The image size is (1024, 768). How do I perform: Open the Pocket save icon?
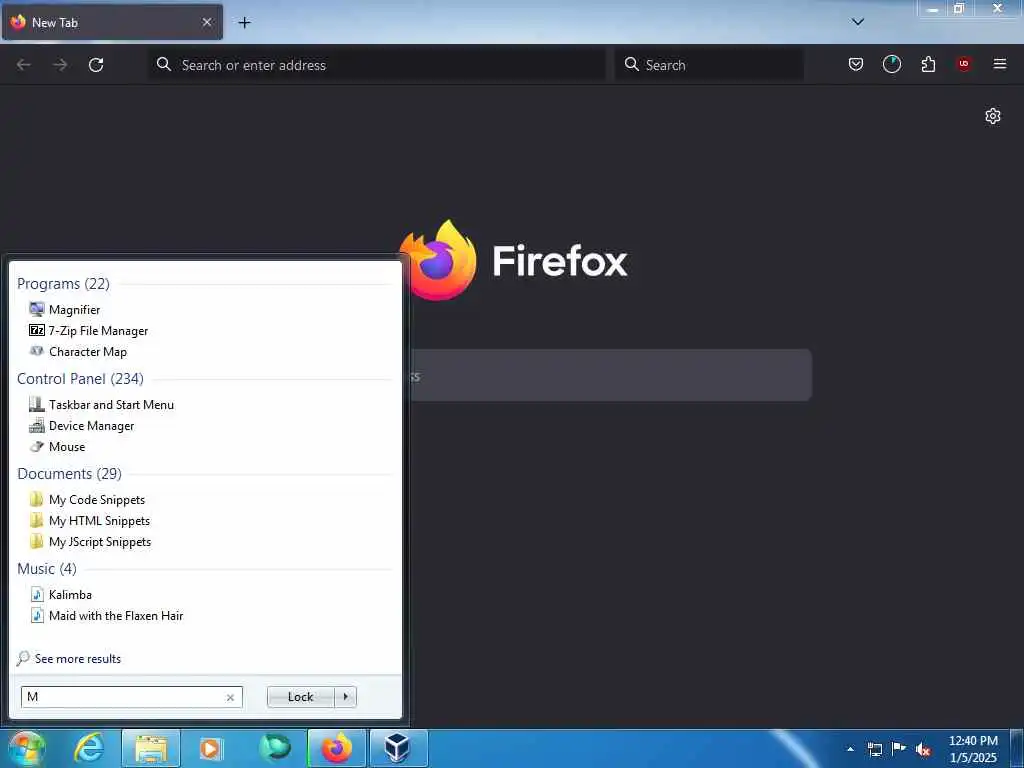tap(856, 64)
